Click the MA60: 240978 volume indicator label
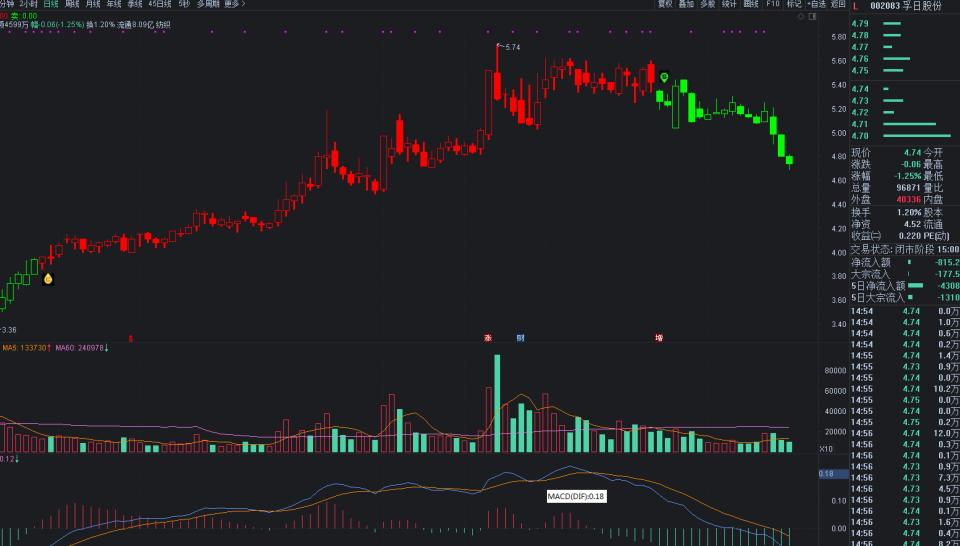Viewport: 960px width, 546px height. coord(82,348)
